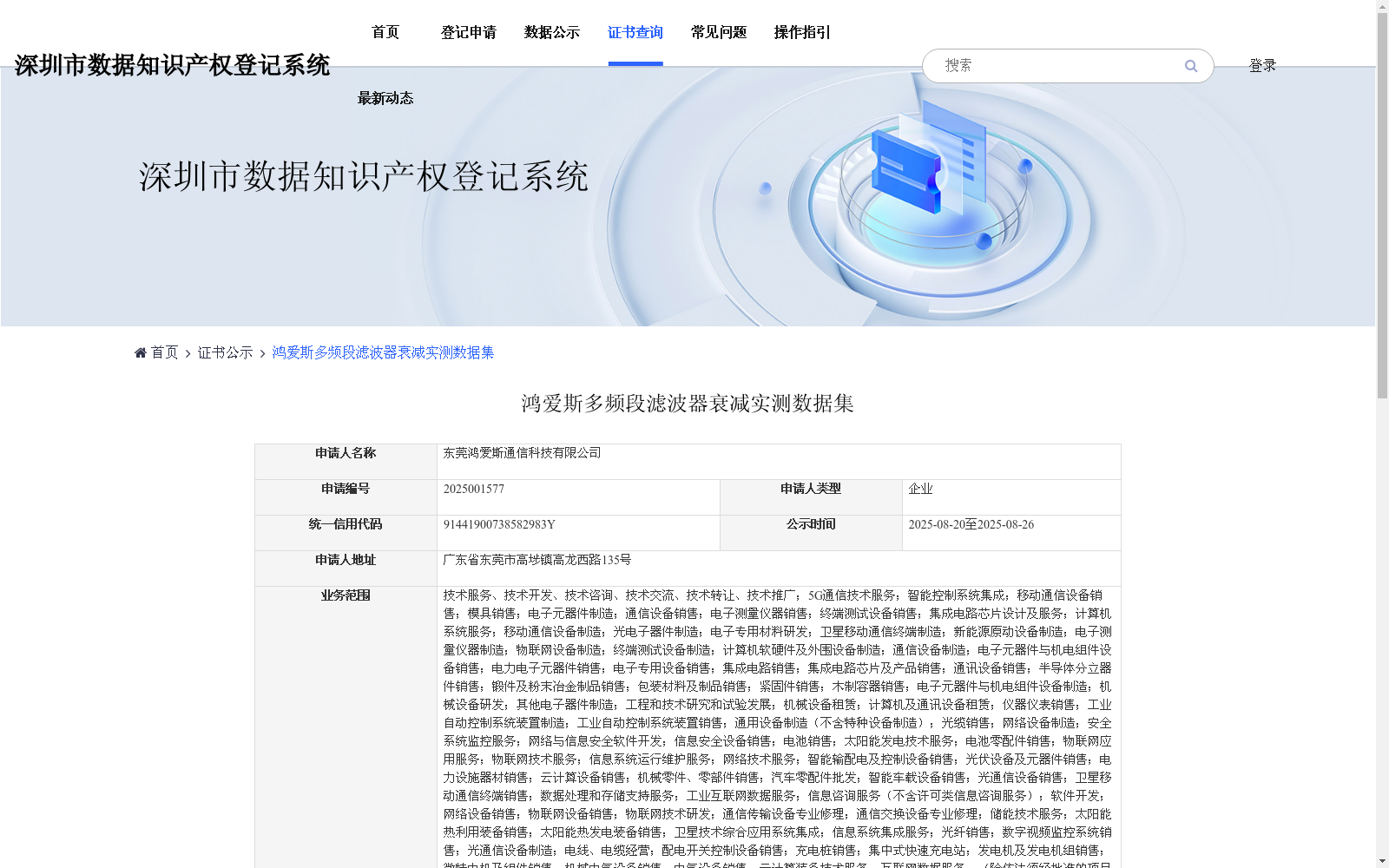Click the 登录 login link
1389x868 pixels.
point(1262,66)
